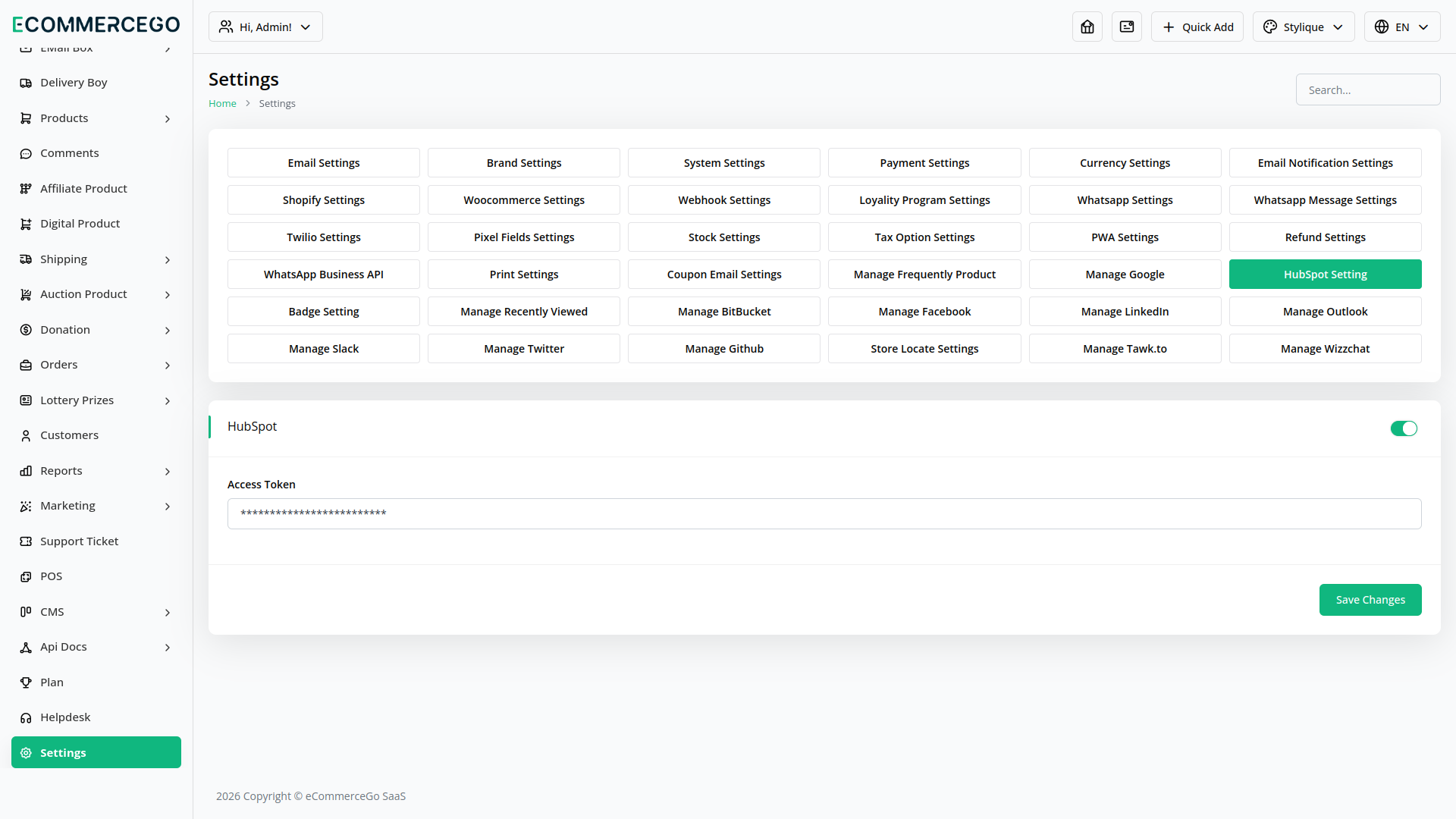Open the Manage Slack tab

pos(324,349)
